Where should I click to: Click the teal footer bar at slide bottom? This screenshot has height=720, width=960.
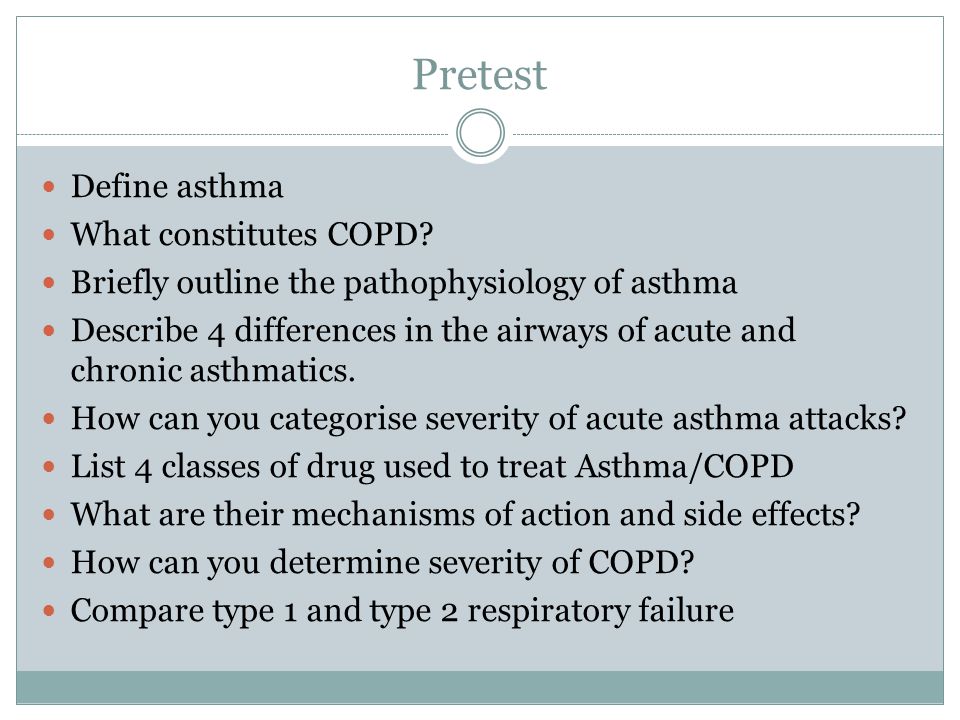(480, 687)
